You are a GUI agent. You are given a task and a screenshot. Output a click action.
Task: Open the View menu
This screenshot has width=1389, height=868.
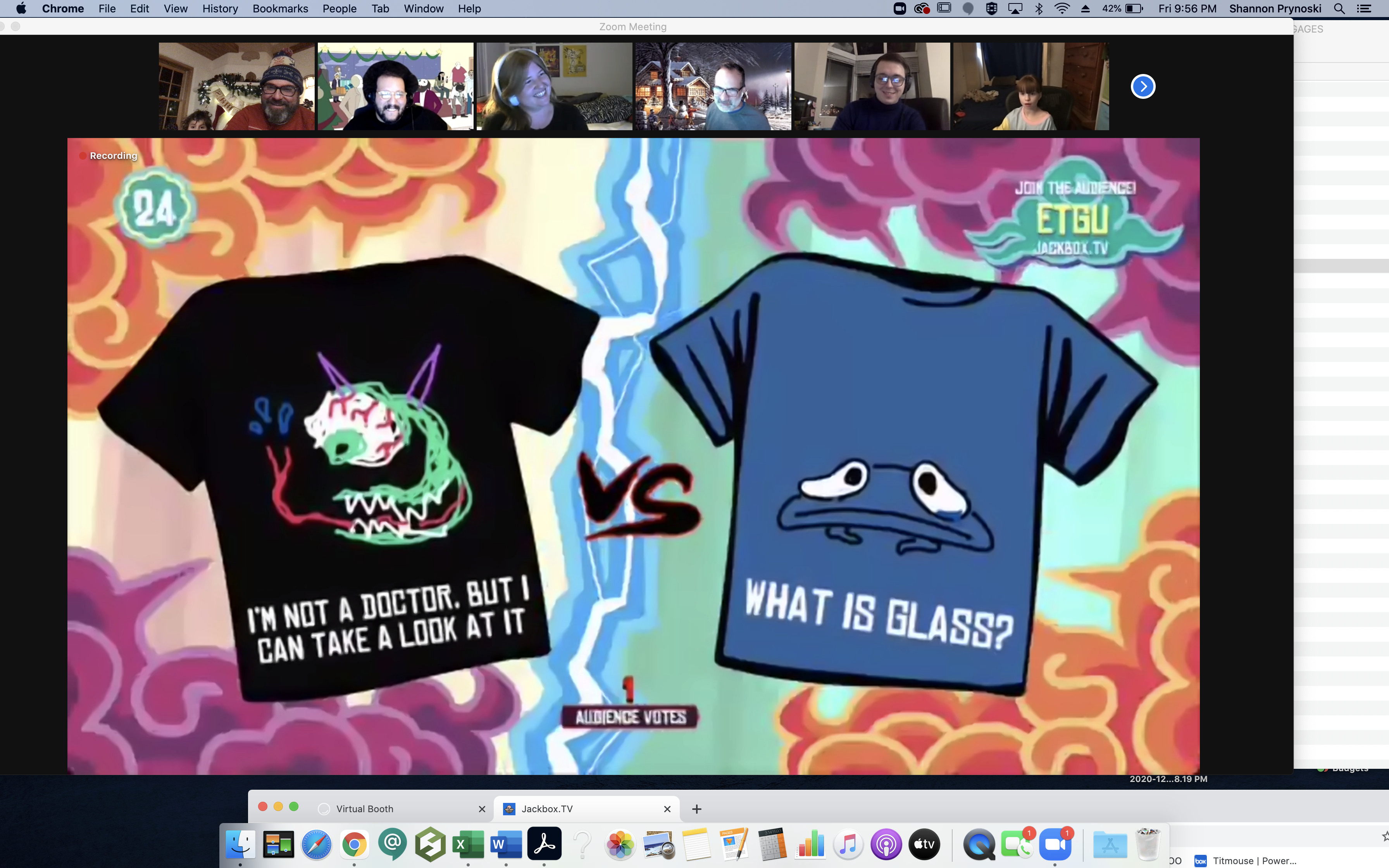pos(176,9)
